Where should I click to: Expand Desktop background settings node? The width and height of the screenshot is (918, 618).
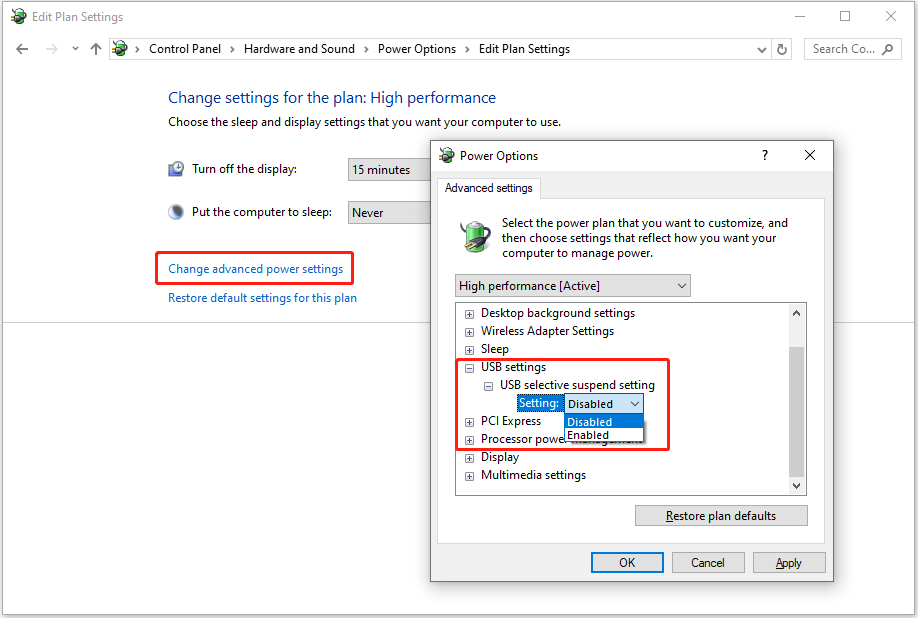(x=469, y=314)
